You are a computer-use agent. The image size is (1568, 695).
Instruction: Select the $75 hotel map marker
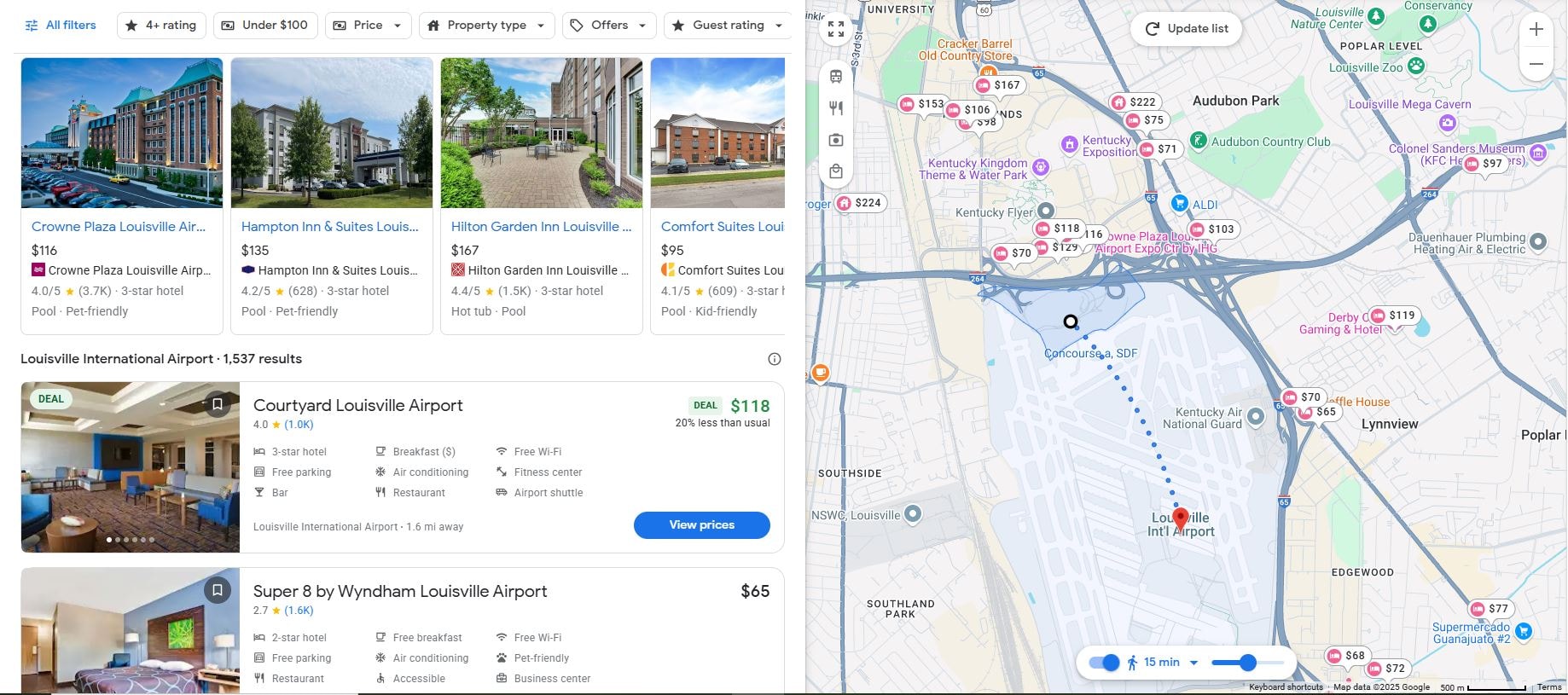click(x=1146, y=121)
